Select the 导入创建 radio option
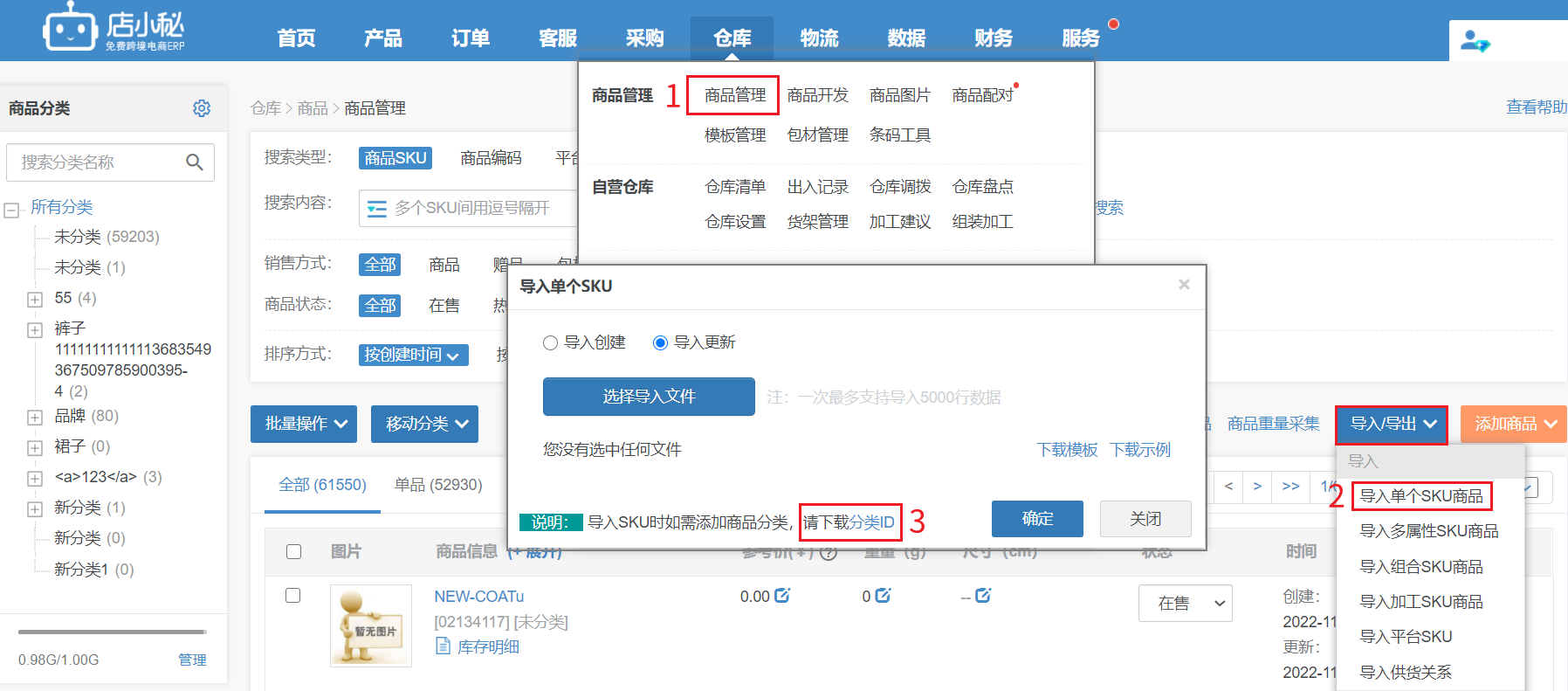 point(550,342)
